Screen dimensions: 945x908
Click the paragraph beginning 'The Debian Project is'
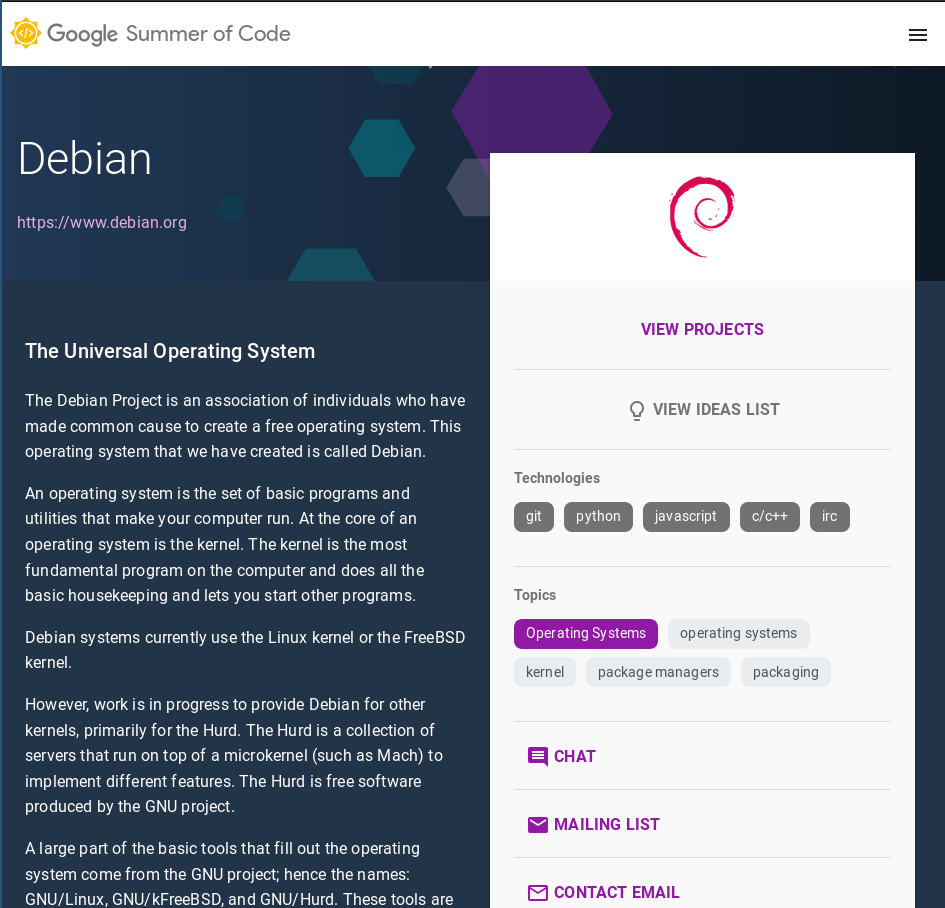coord(245,426)
